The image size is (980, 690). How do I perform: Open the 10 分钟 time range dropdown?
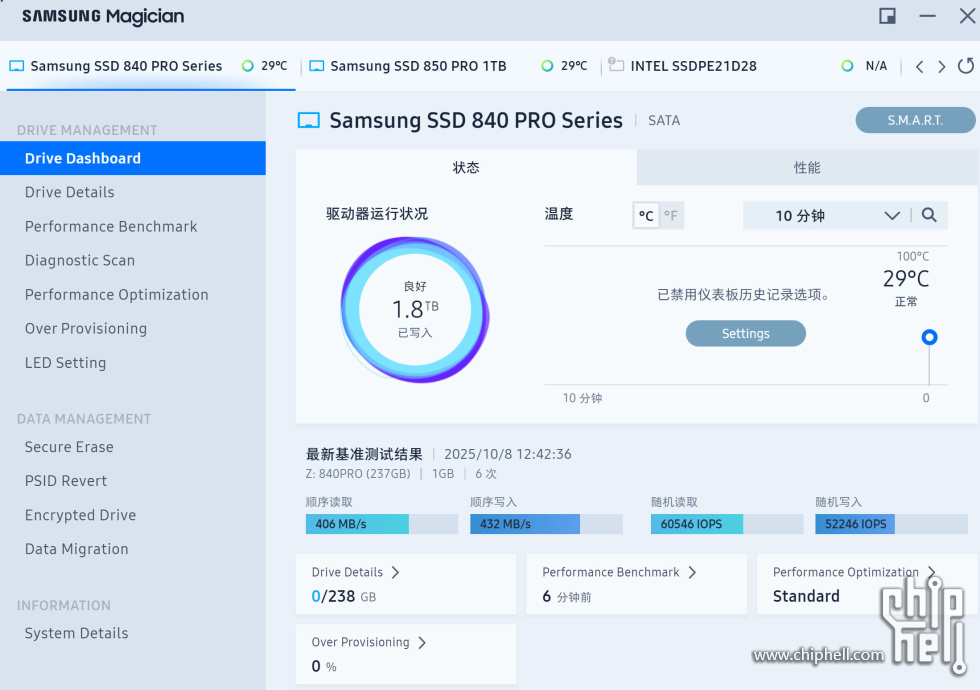coord(826,216)
